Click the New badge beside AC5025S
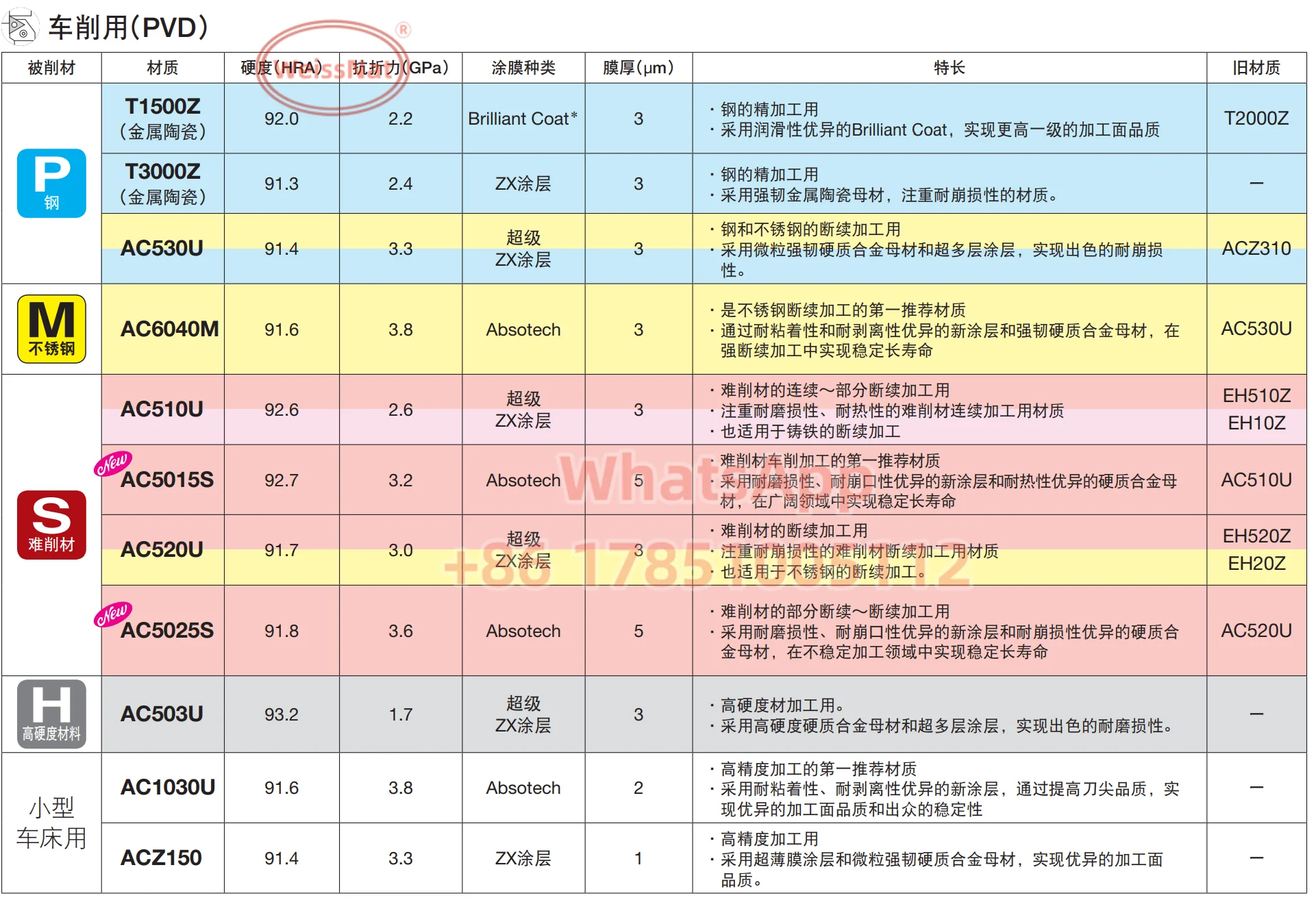Image resolution: width=1316 pixels, height=900 pixels. 113,614
